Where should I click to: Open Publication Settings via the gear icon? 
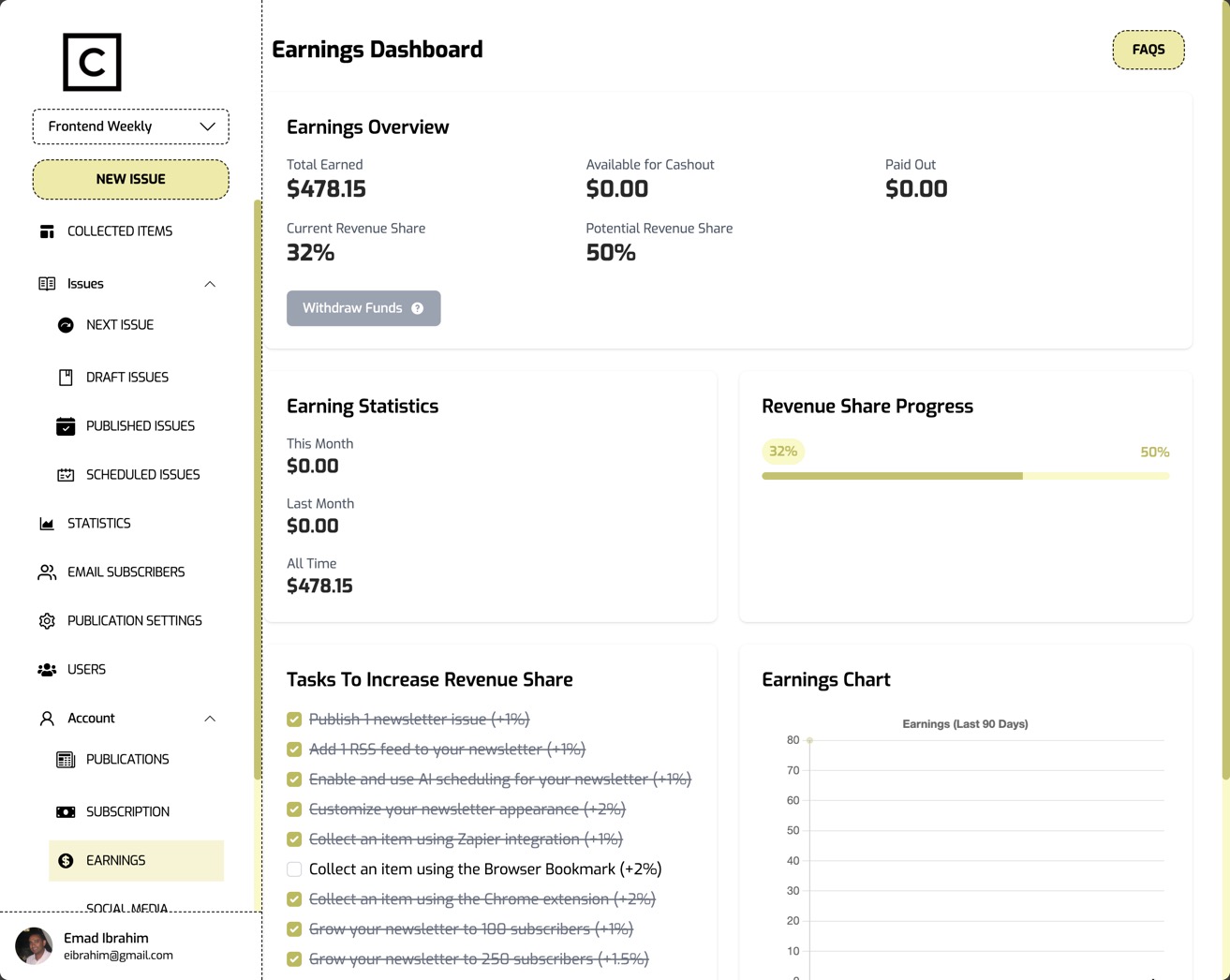(x=47, y=620)
